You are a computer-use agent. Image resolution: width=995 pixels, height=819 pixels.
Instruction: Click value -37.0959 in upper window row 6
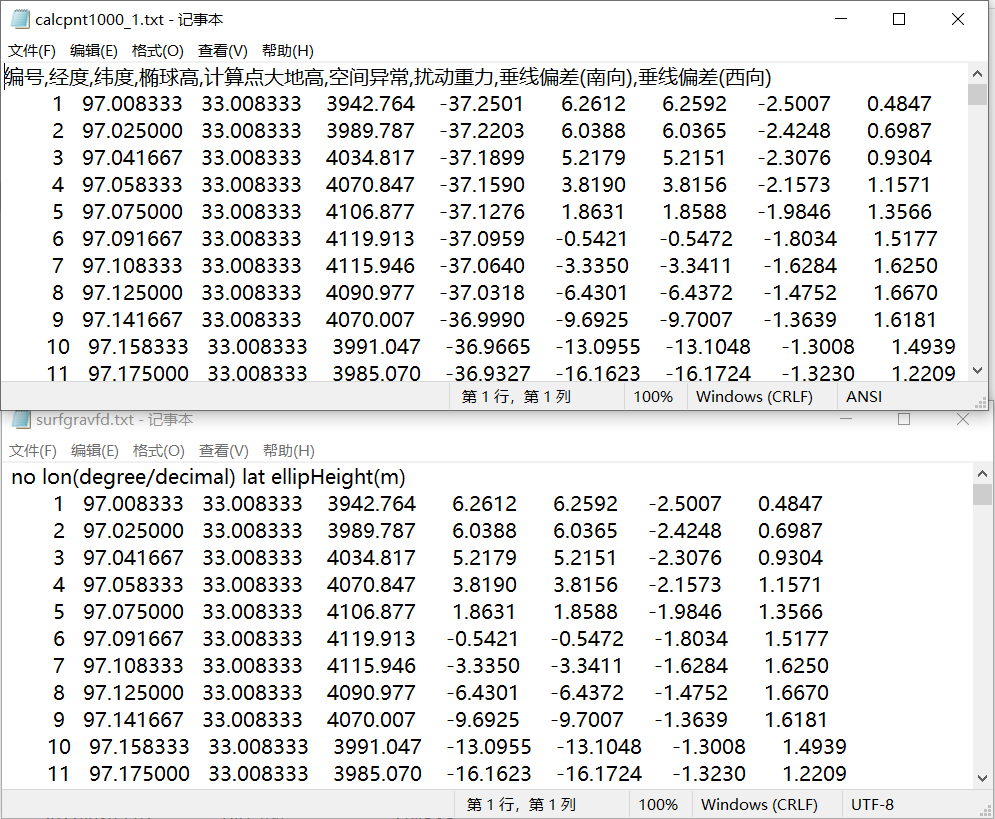[482, 239]
